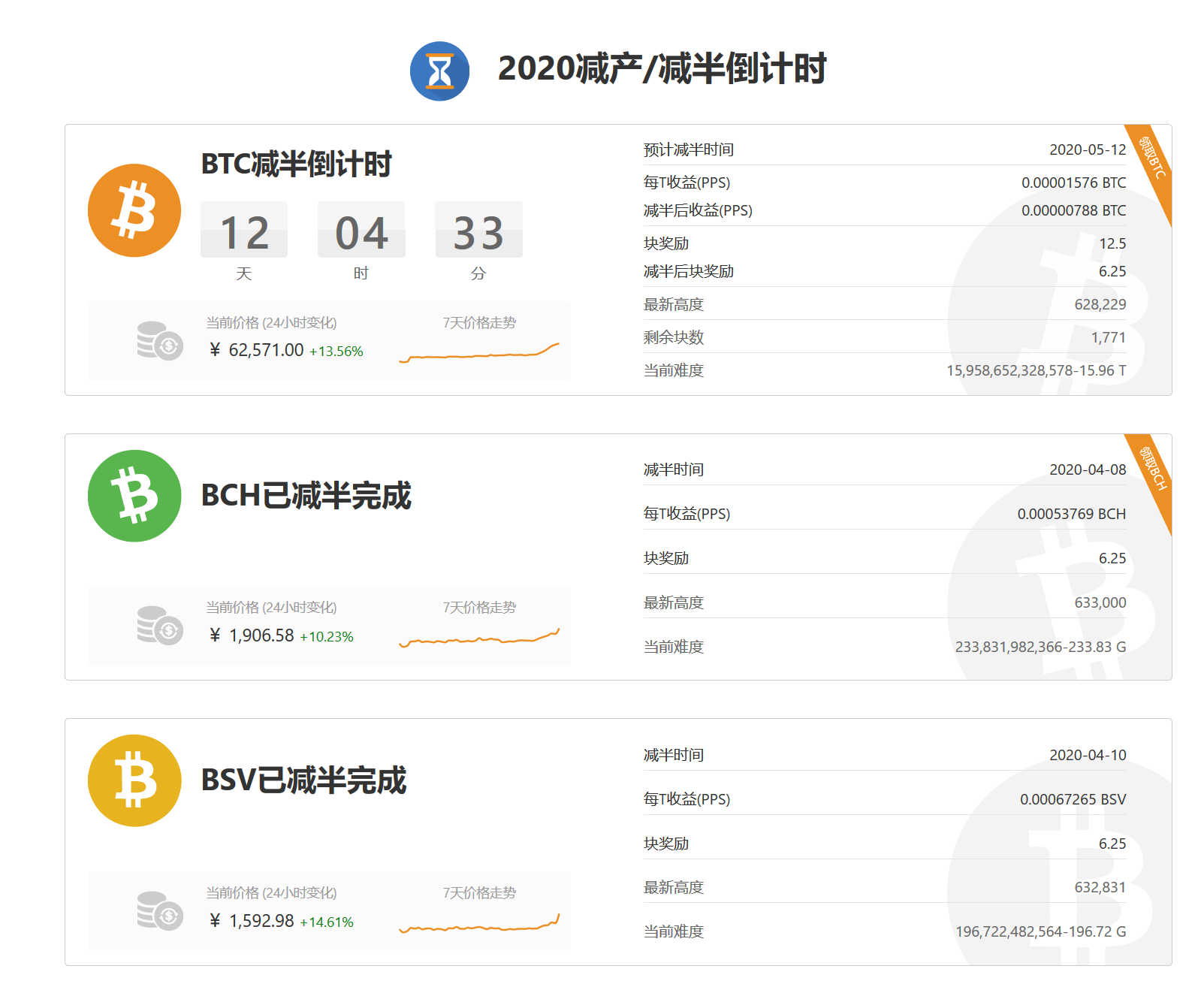1204x981 pixels.
Task: Click the 减半后块奖励 label
Action: point(689,271)
